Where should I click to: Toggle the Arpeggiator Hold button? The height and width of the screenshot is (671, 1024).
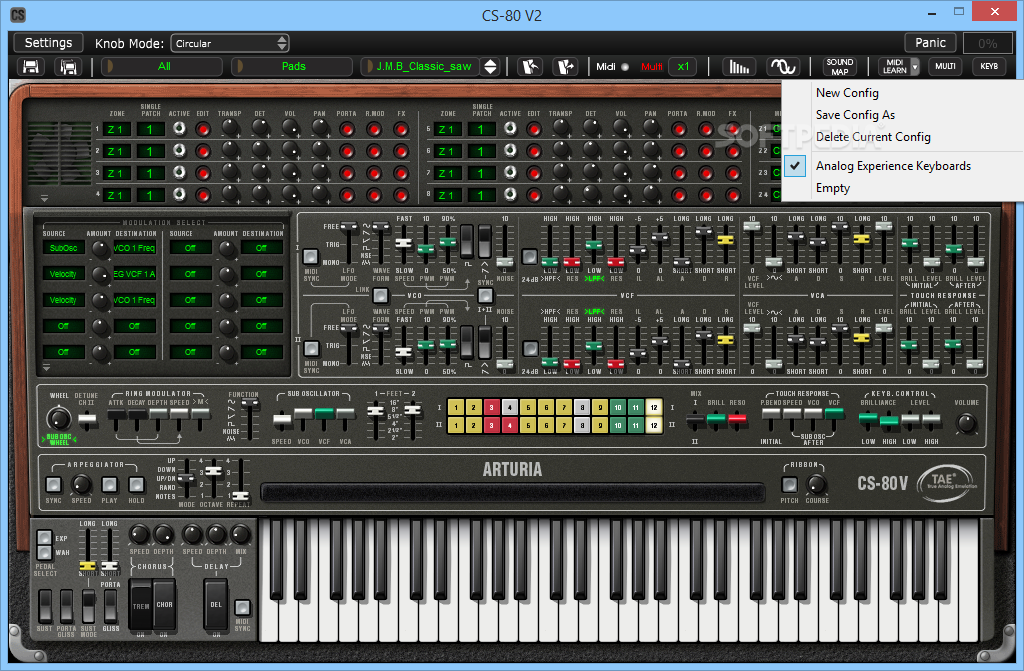136,485
